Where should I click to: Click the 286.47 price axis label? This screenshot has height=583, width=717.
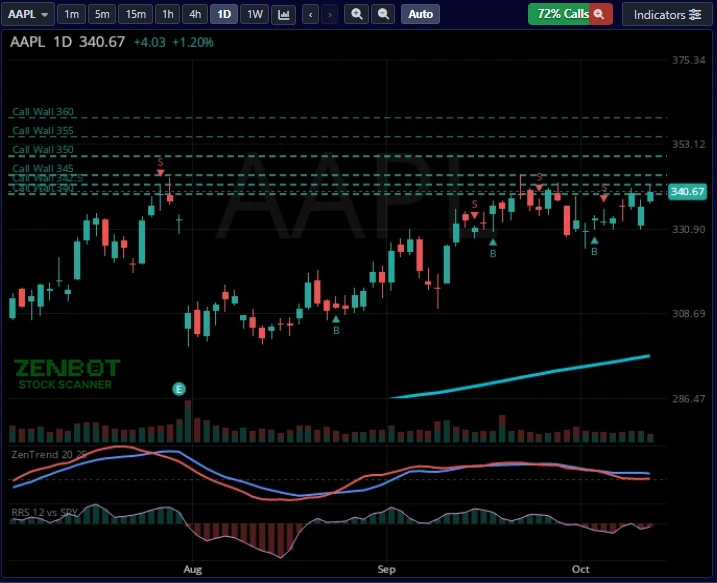(x=688, y=398)
